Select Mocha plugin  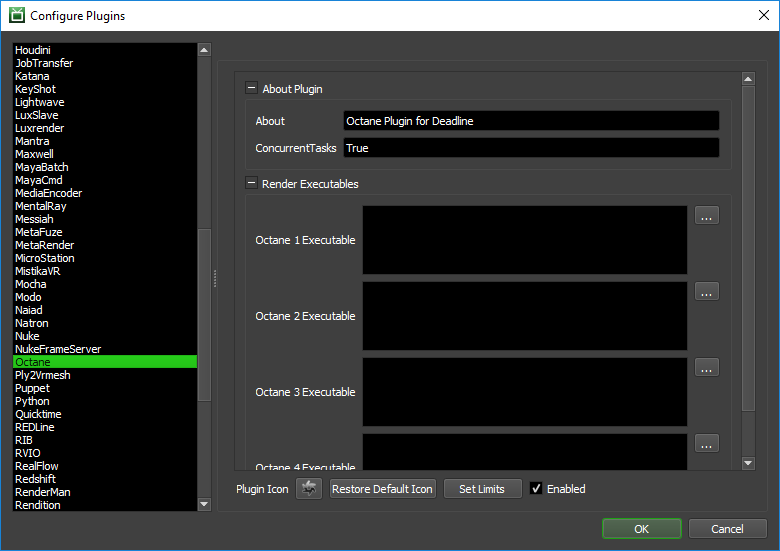pos(105,284)
